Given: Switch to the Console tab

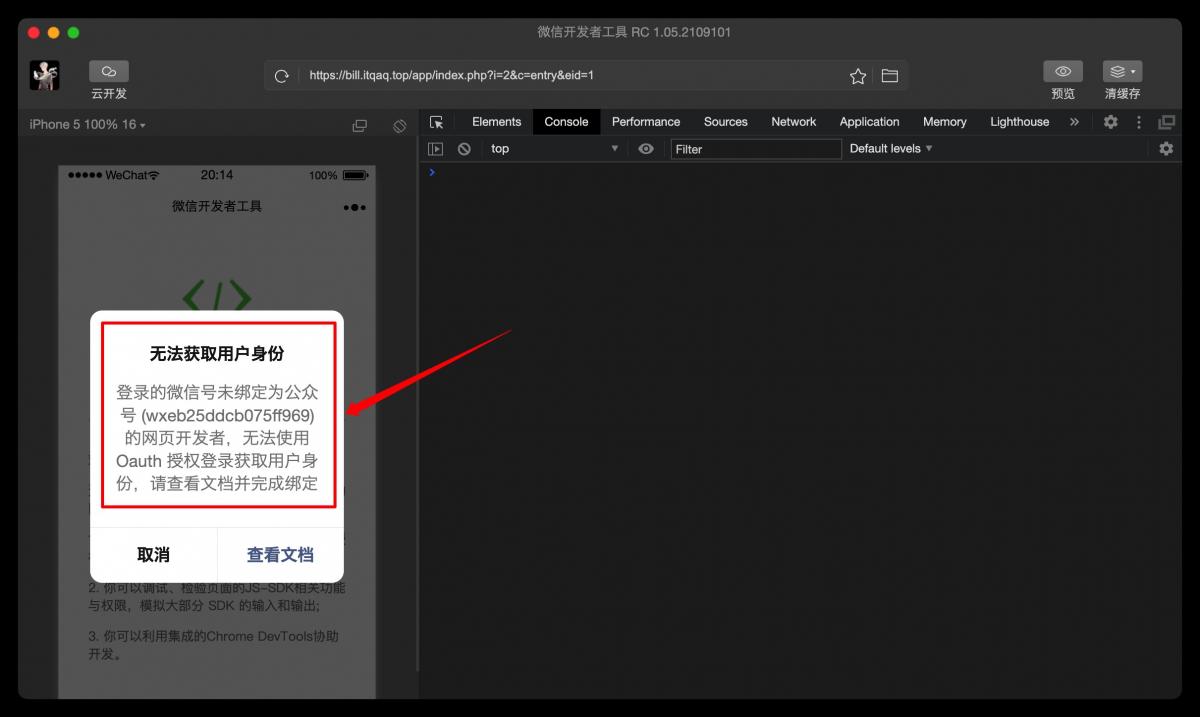Looking at the screenshot, I should tap(566, 122).
